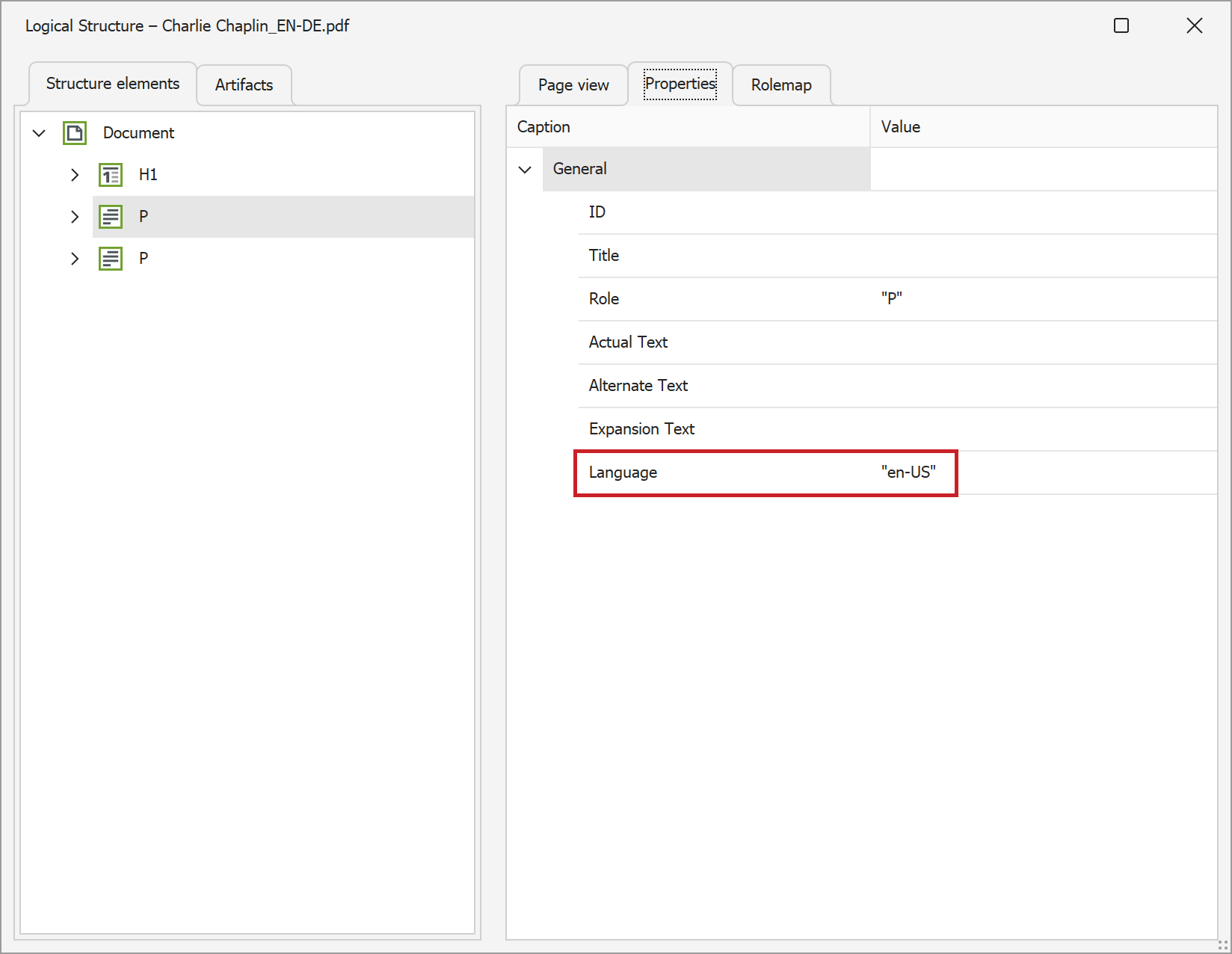Select the last P tree item
Image resolution: width=1232 pixels, height=954 pixels.
[x=144, y=259]
